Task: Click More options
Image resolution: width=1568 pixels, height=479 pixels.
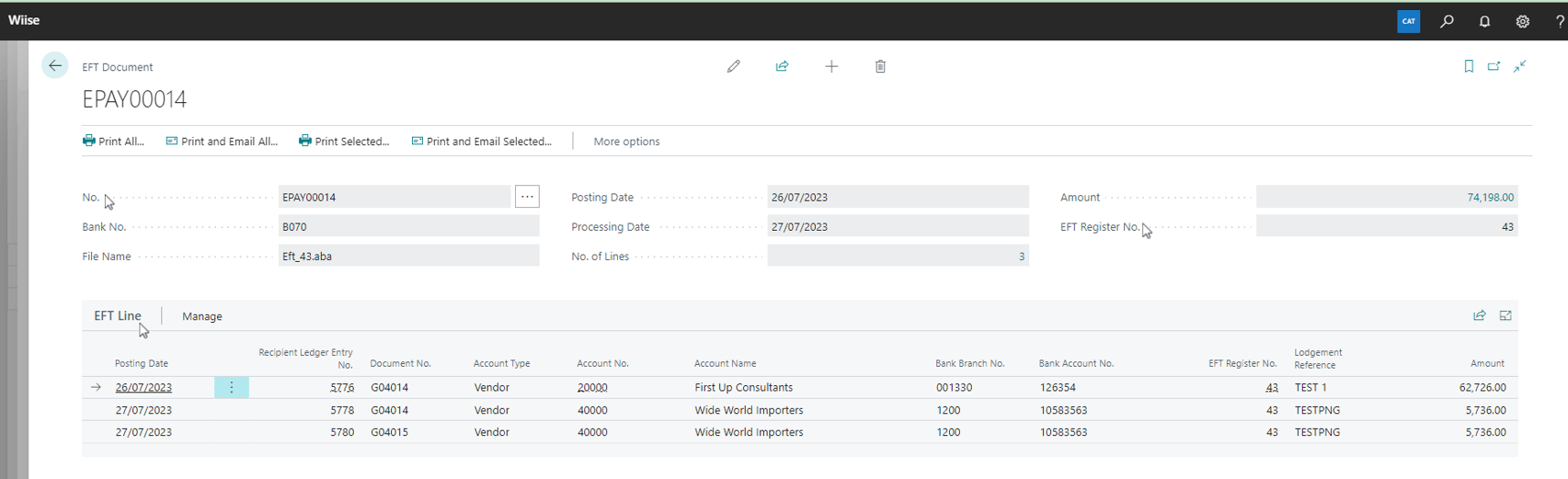Action: coord(626,141)
